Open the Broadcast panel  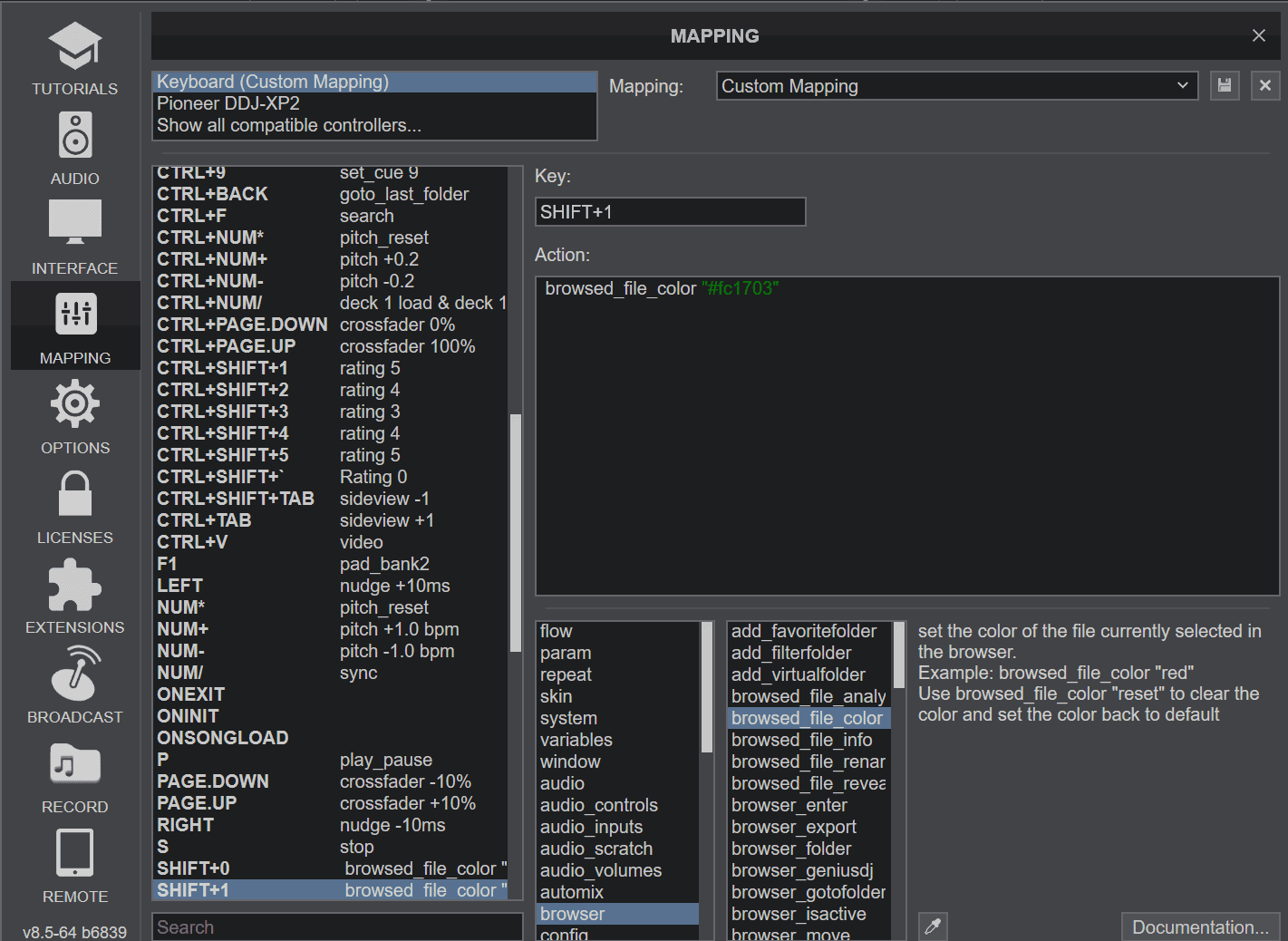point(74,686)
